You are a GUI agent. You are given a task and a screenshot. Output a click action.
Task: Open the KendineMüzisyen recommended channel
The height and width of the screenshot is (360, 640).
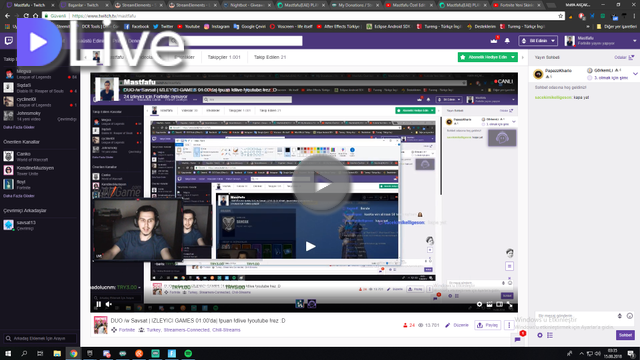40,170
